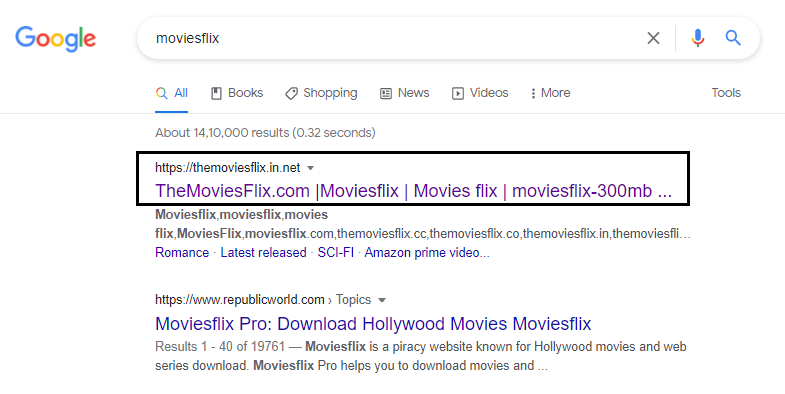Screen dimensions: 785x394
Task: Clear the search box with X
Action: (x=653, y=38)
